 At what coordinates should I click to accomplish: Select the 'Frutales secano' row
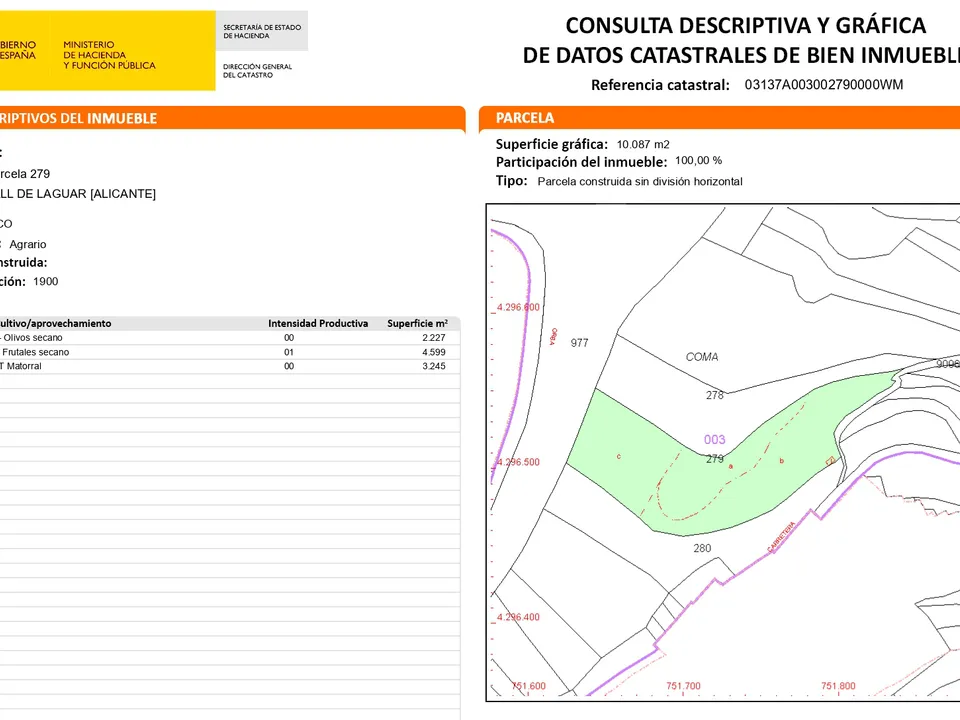(230, 352)
